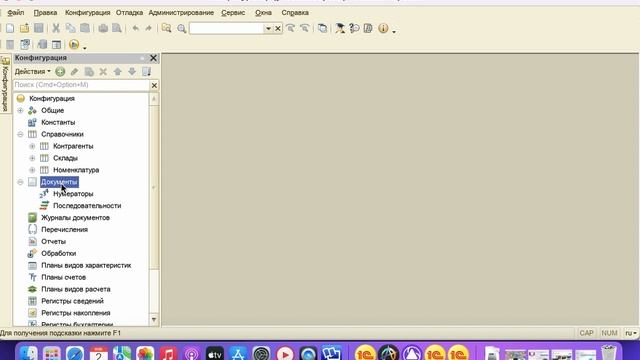Click the Delete cross icon in panel toolbar
This screenshot has height=360, width=640.
click(103, 72)
